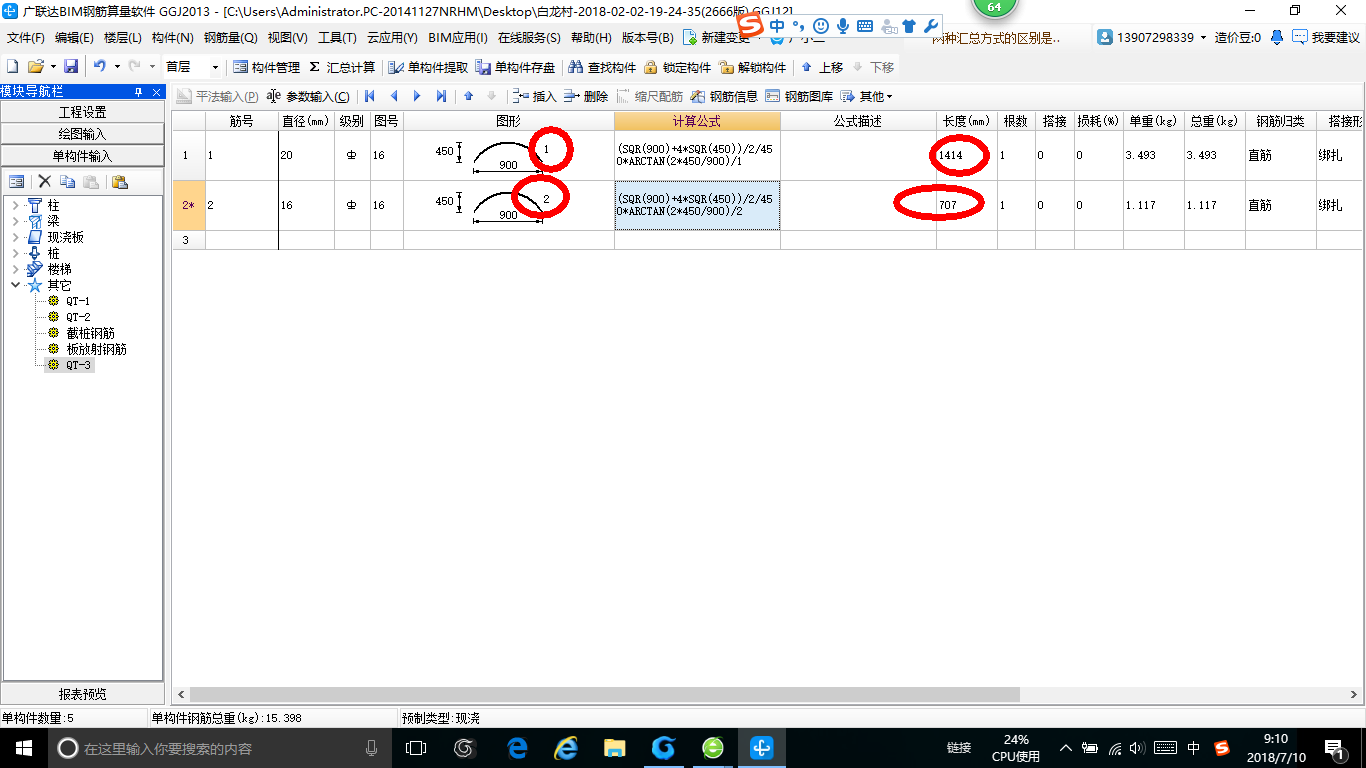Open the 工具(T) menu
This screenshot has height=768, width=1366.
click(x=337, y=38)
